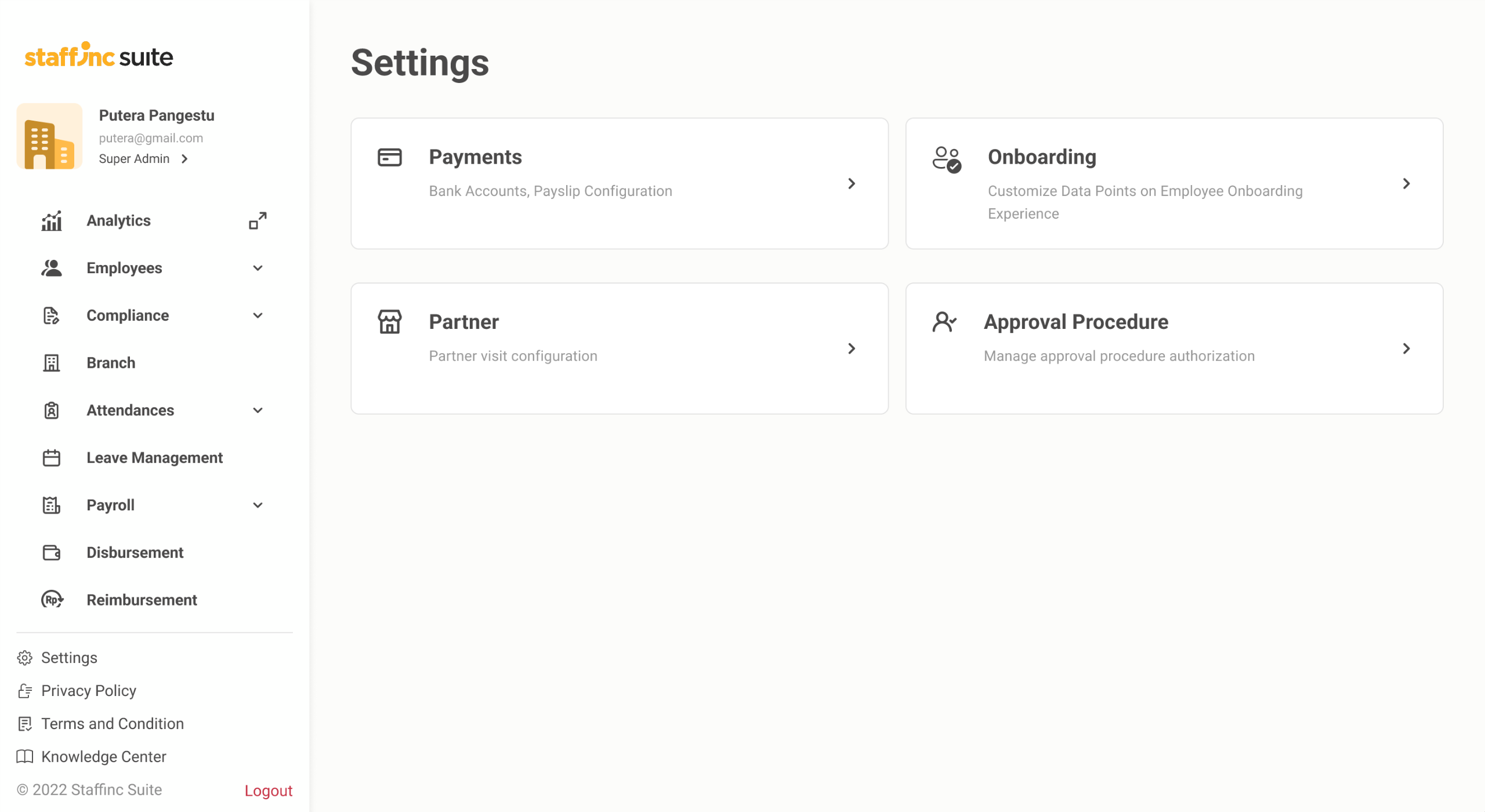Click the Approval Procedure person icon
Viewport: 1485px width, 812px height.
tap(944, 322)
